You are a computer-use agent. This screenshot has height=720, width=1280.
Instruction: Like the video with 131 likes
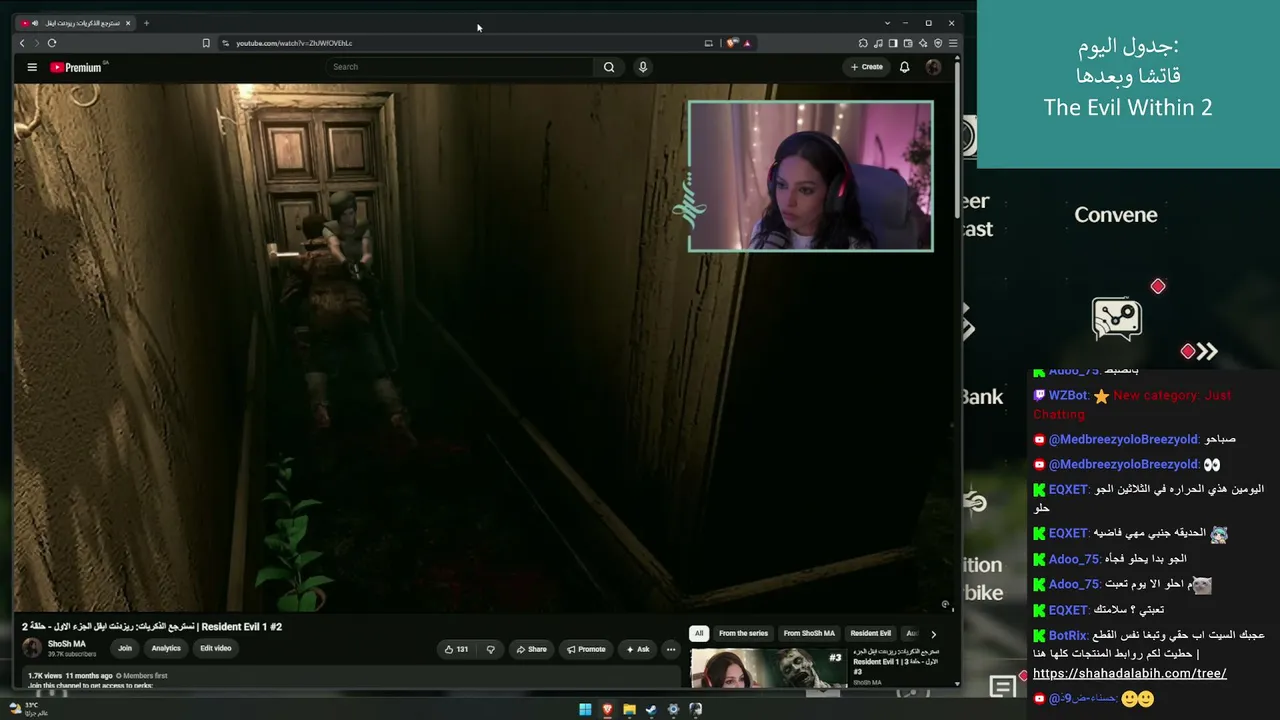457,649
